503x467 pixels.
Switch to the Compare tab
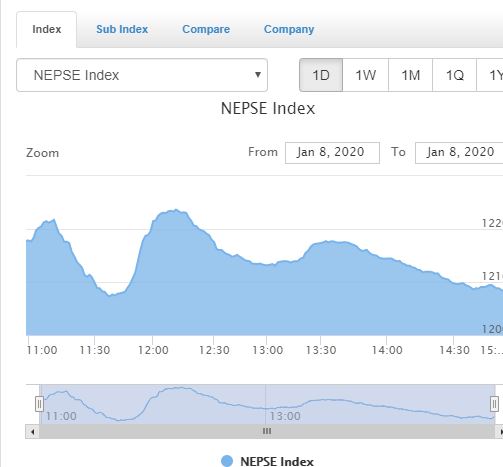pos(206,29)
